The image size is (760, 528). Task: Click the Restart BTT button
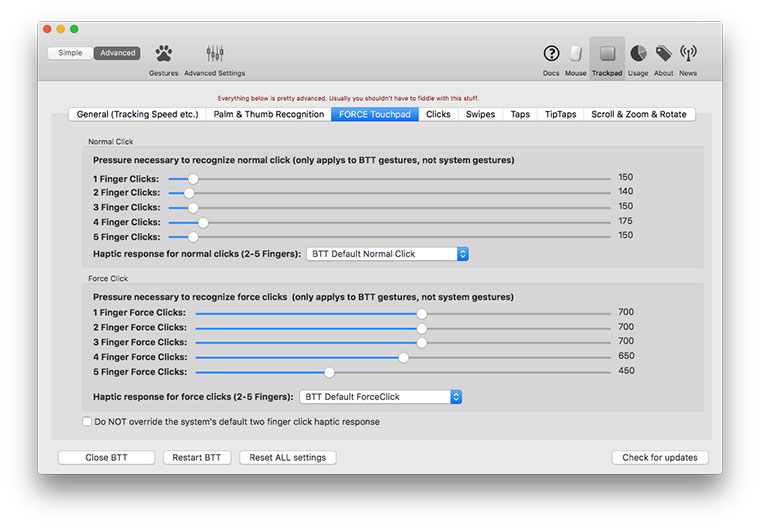(x=197, y=458)
